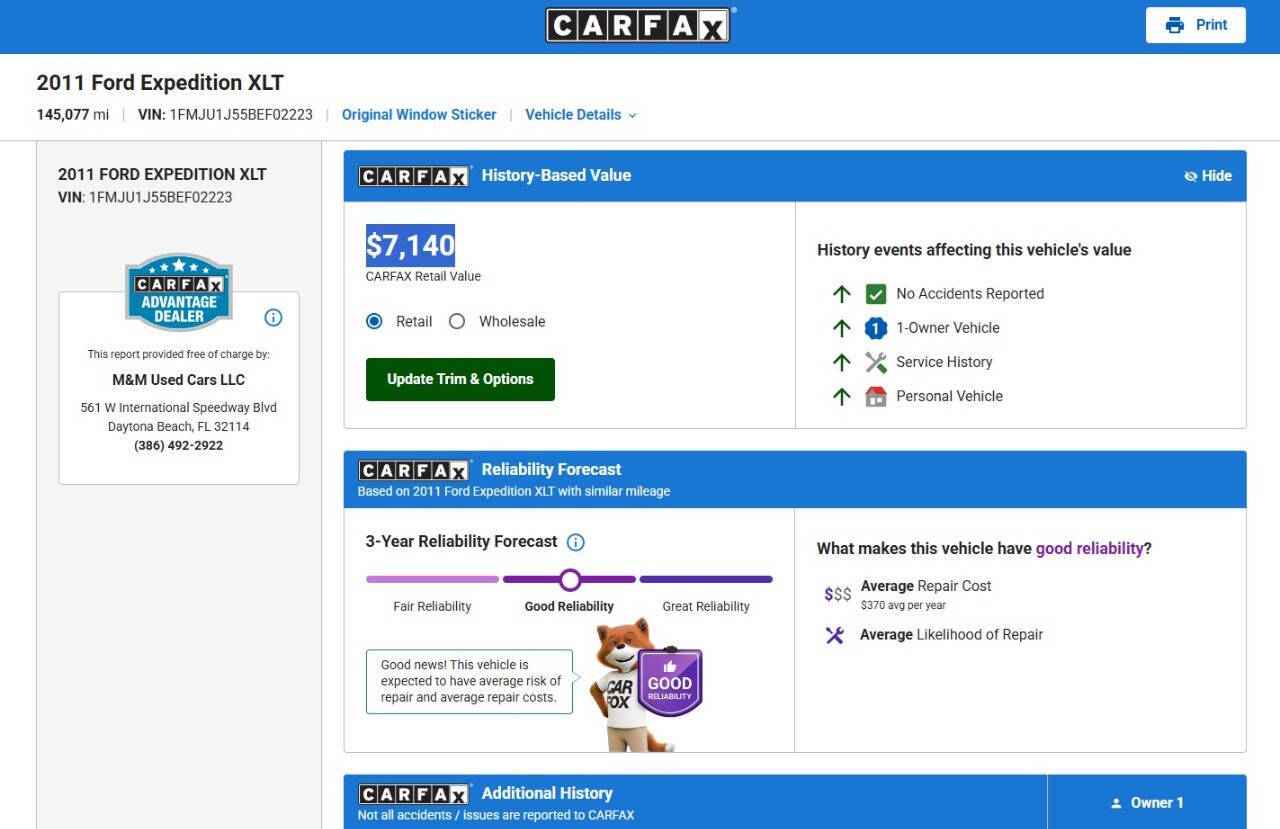The image size is (1280, 829).
Task: Expand the Vehicle Details dropdown
Action: point(581,115)
